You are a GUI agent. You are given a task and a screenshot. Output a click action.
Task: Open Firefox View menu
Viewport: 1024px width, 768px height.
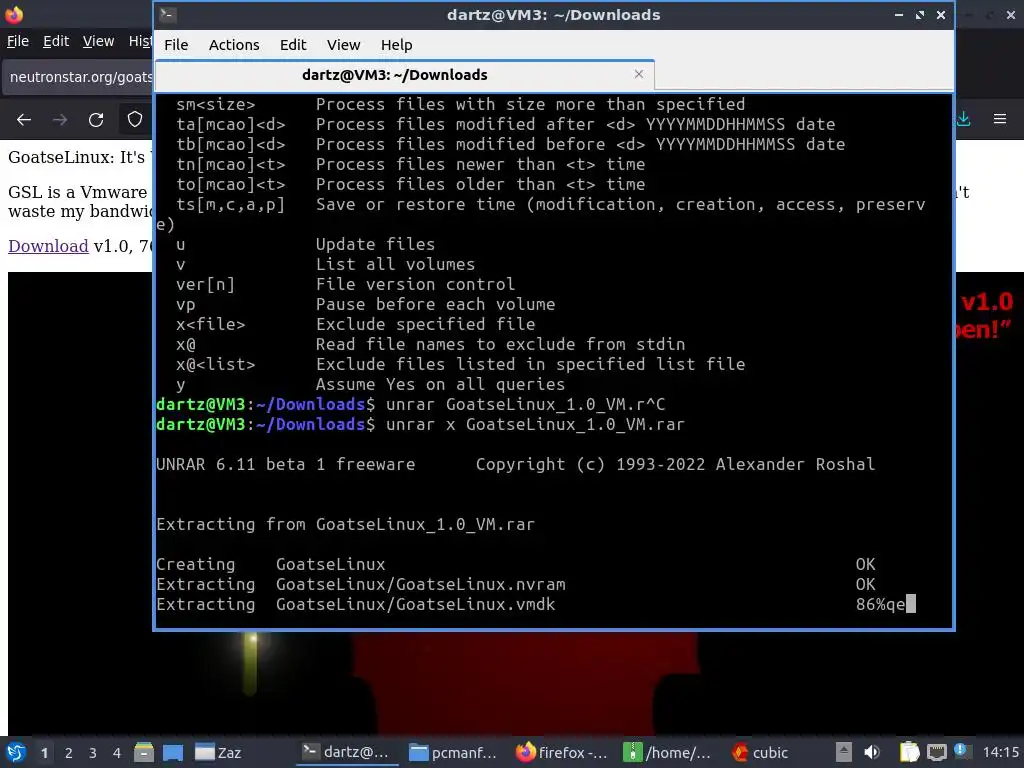click(98, 41)
